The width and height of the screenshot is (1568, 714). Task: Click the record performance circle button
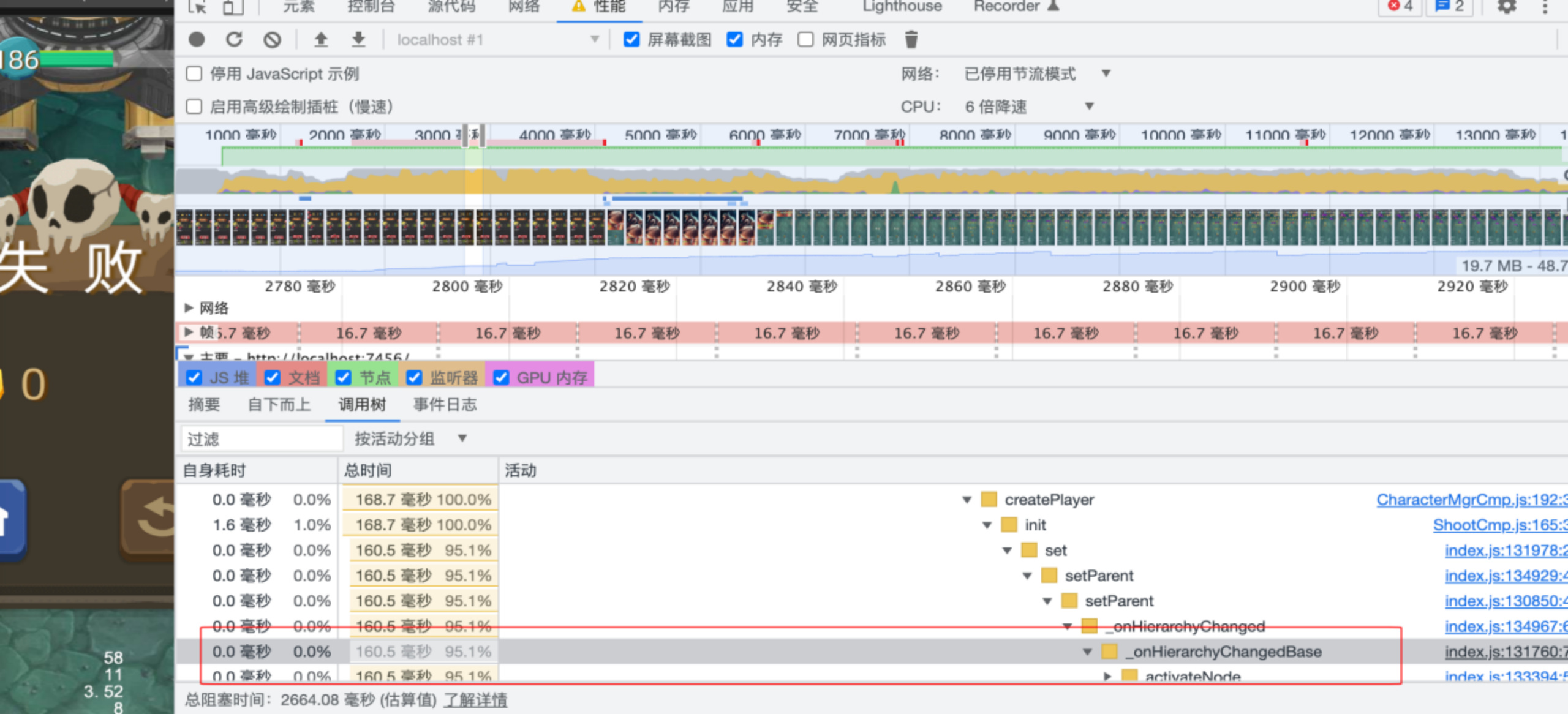pos(197,40)
